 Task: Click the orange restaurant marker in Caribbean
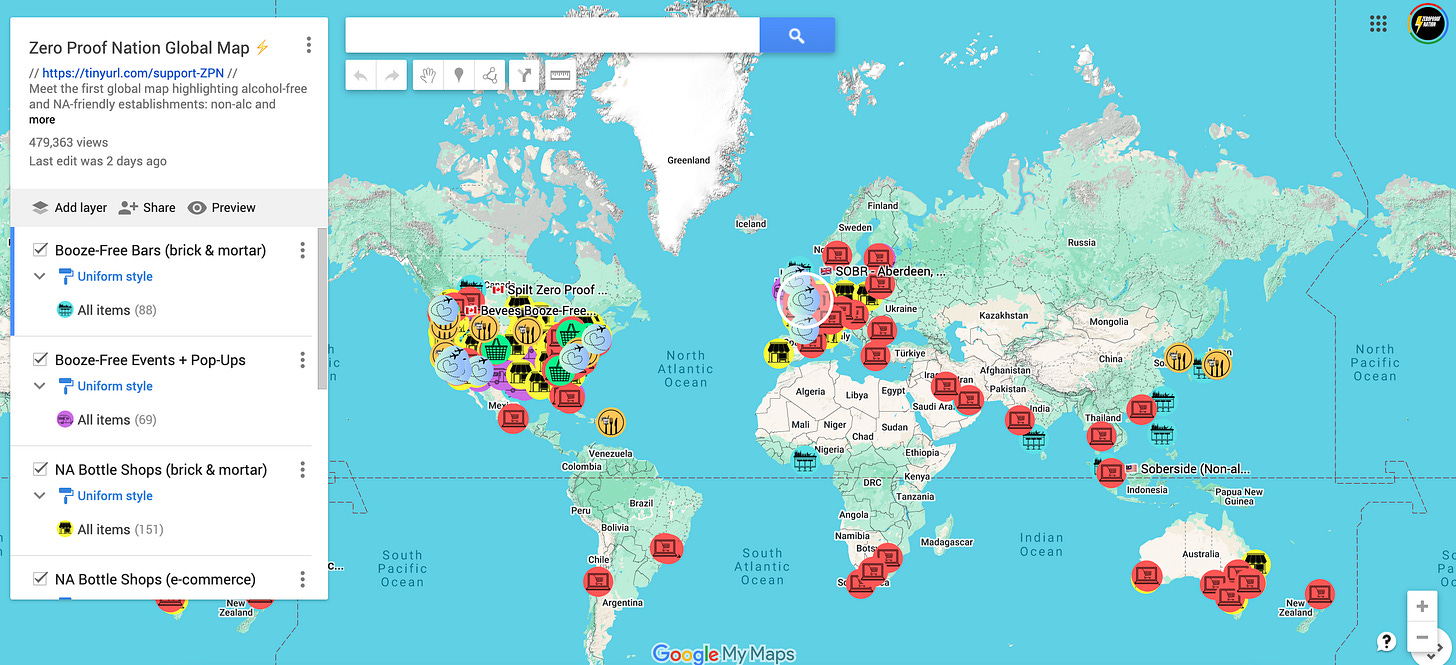tap(610, 422)
